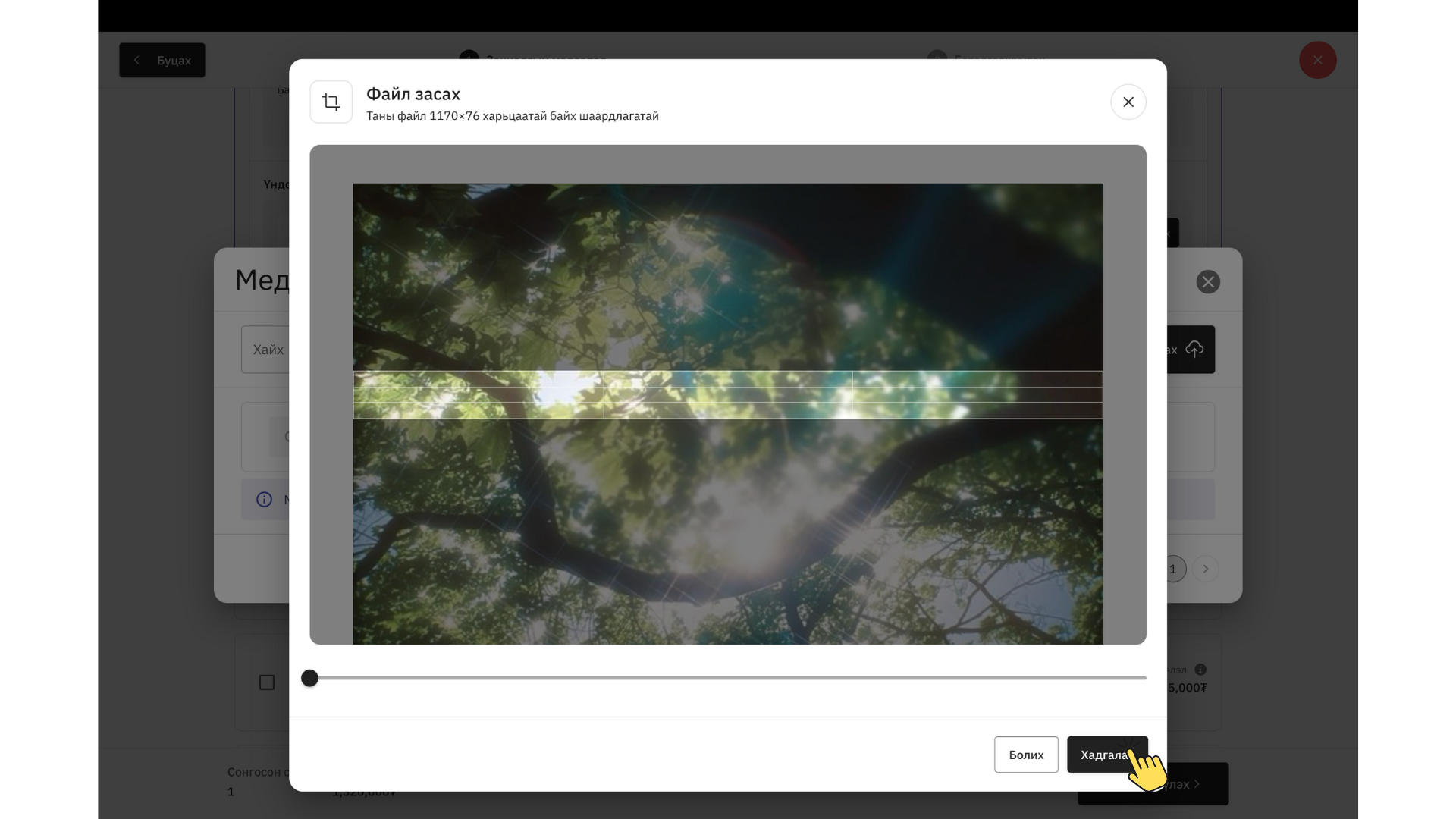Click the Буцах back button
The height and width of the screenshot is (819, 1456).
coord(162,60)
